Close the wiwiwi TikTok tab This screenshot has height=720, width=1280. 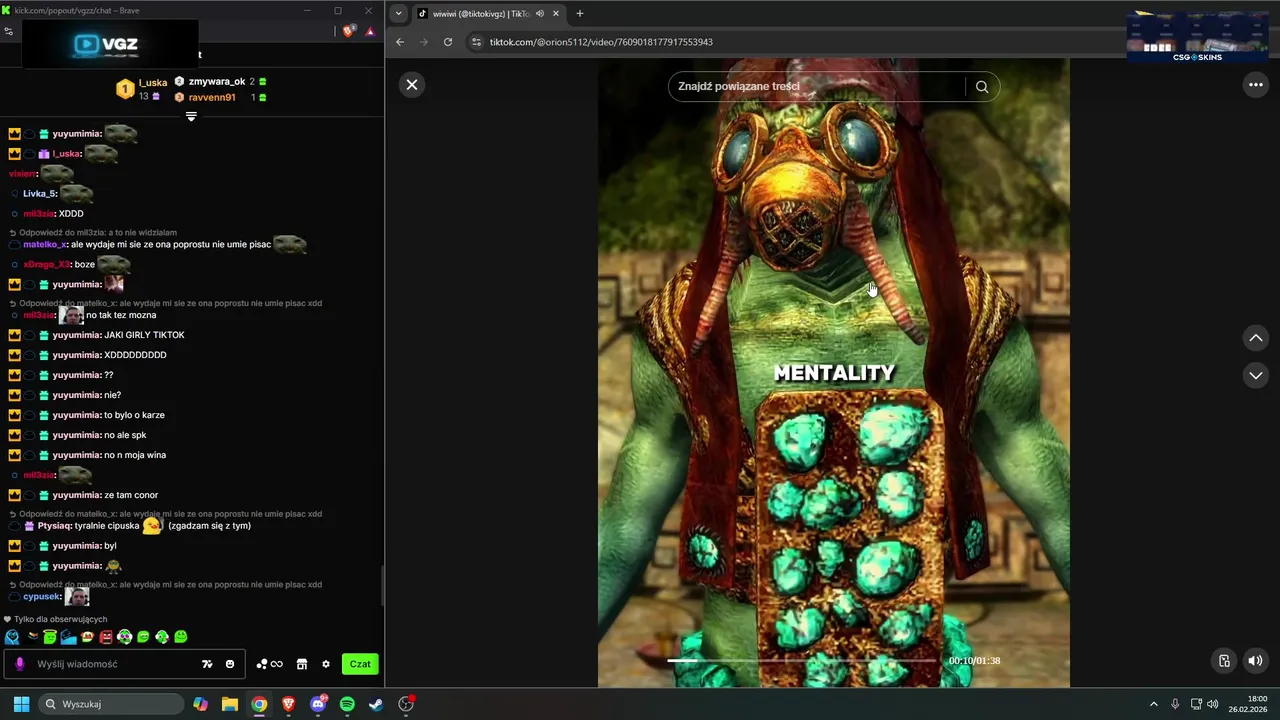click(556, 14)
